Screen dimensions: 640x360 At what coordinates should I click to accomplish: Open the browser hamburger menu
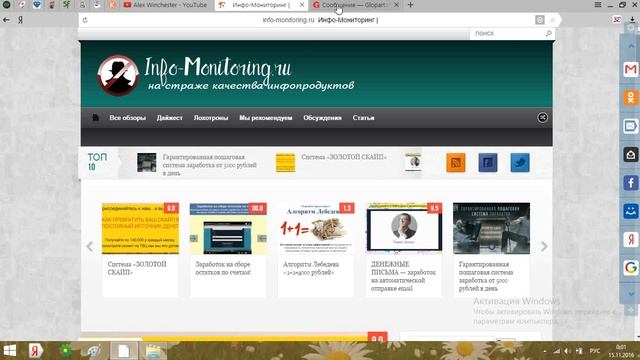click(598, 5)
